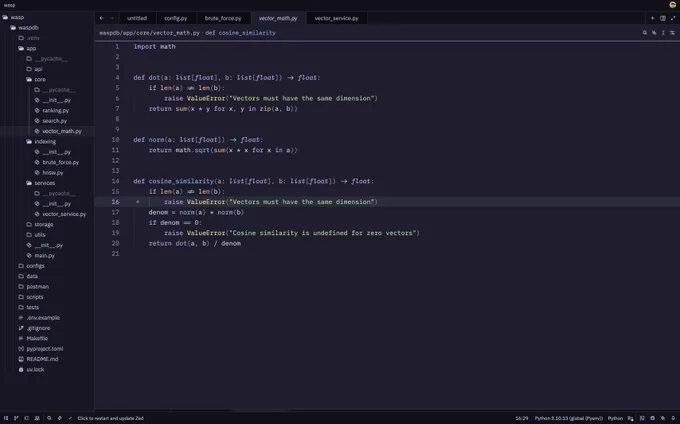Click 'def cosine_similarity' in the breadcrumb

[240, 33]
